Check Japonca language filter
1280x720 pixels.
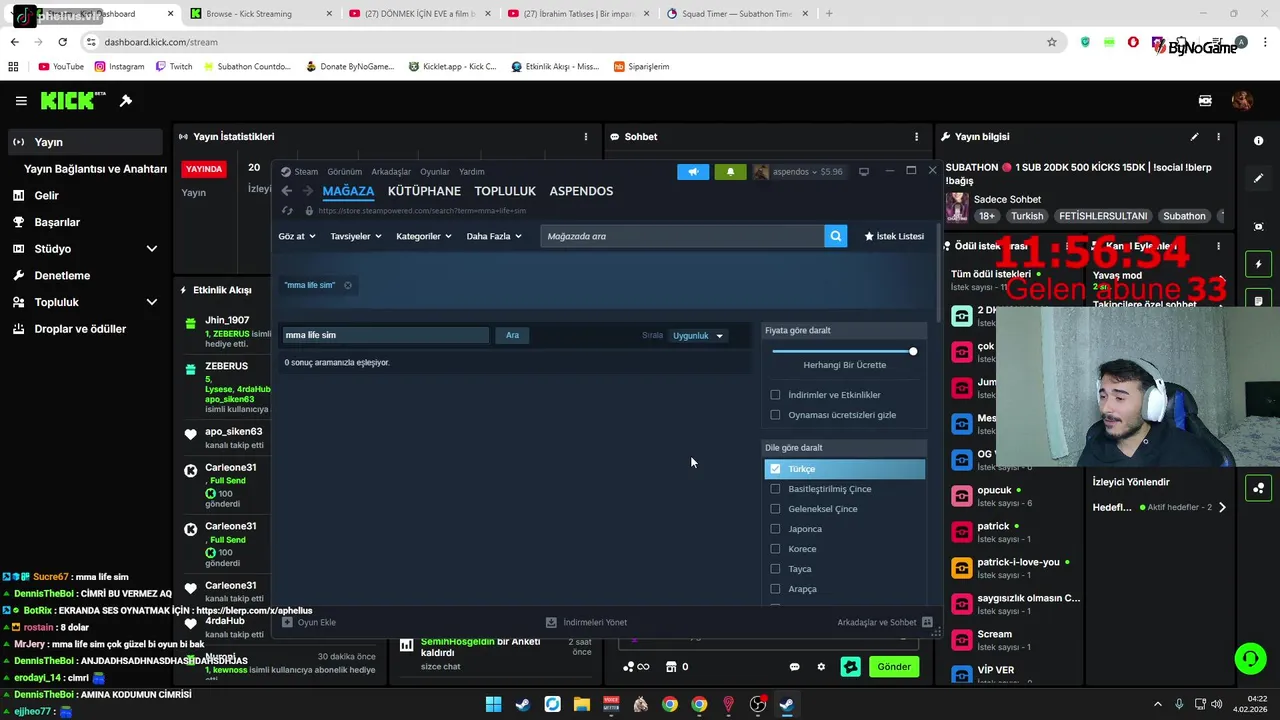pos(775,529)
